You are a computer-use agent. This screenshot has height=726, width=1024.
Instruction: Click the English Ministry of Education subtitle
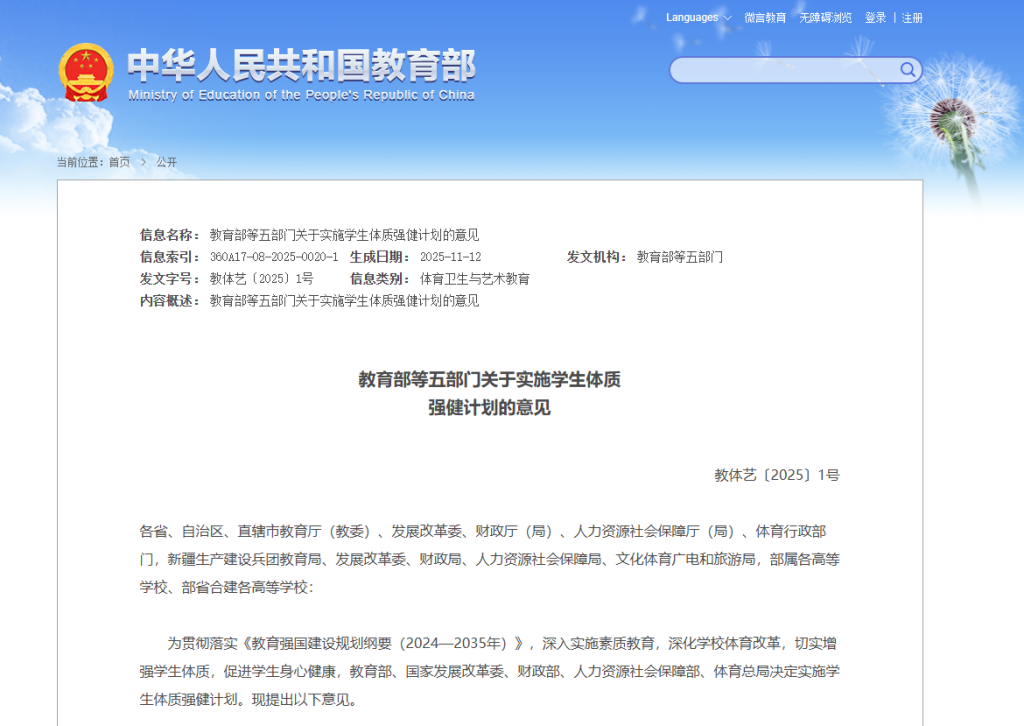click(x=301, y=96)
